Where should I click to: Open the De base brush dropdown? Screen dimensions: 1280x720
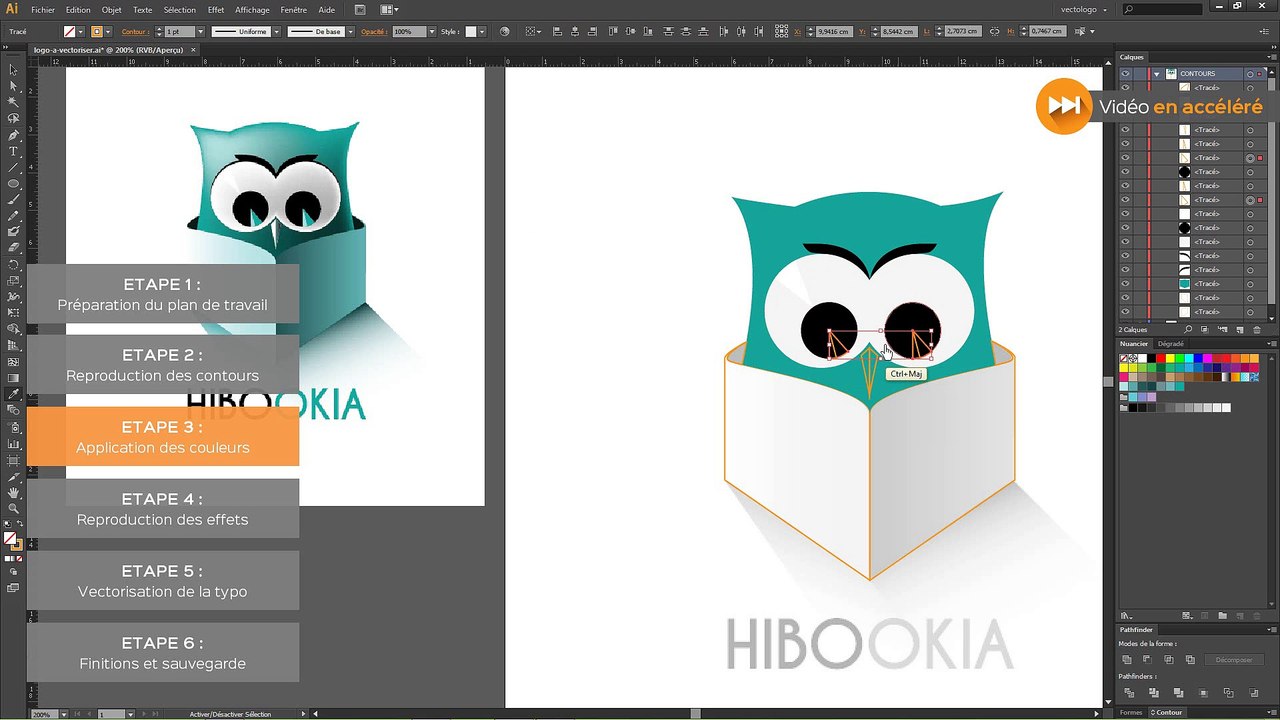point(352,32)
